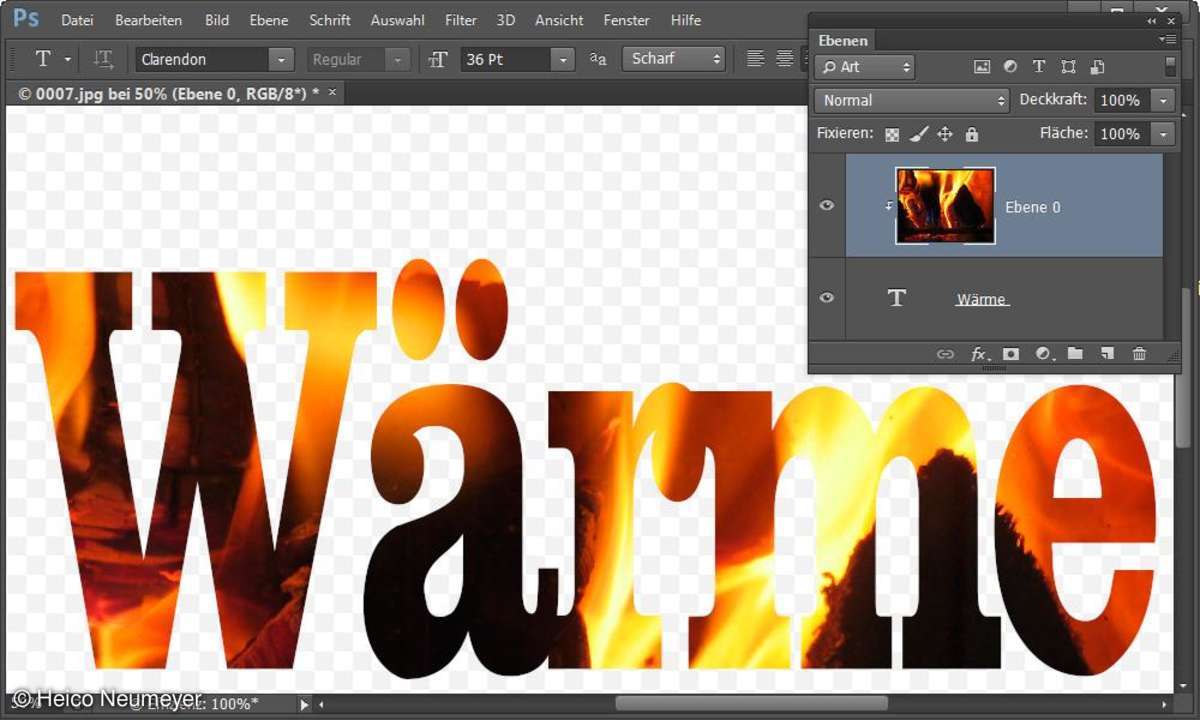Delete the selected layer
The image size is (1200, 720).
tap(1139, 354)
